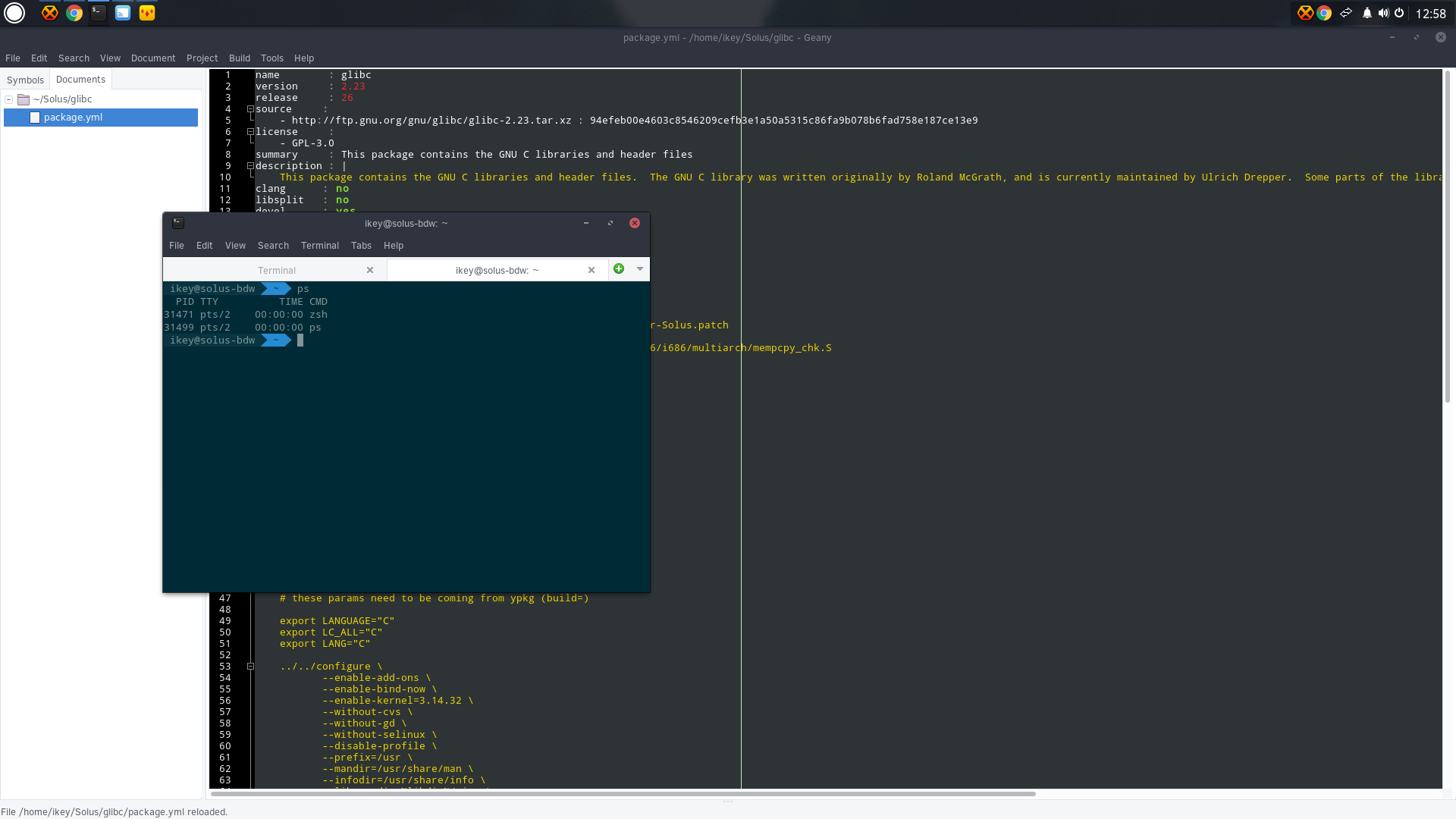
Task: Open Geany's Document menu
Action: tap(153, 58)
